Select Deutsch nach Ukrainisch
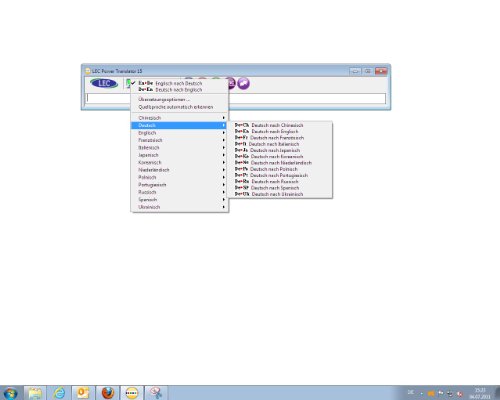500x400 pixels. tap(280, 194)
